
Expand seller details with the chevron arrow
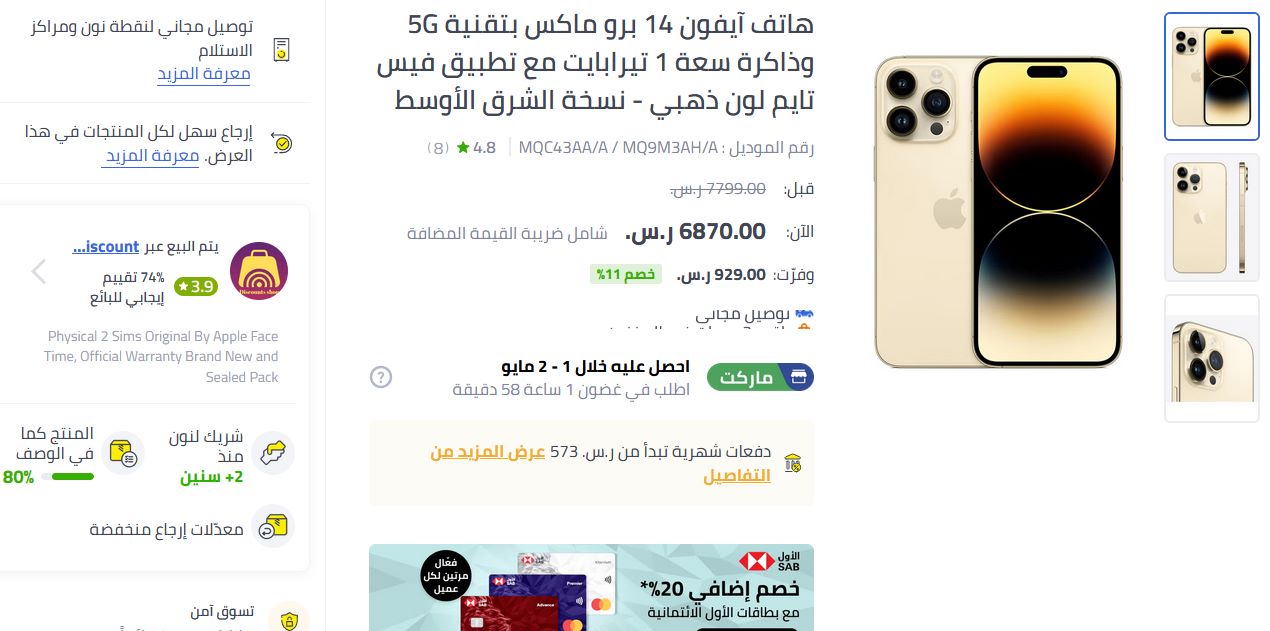coord(39,271)
